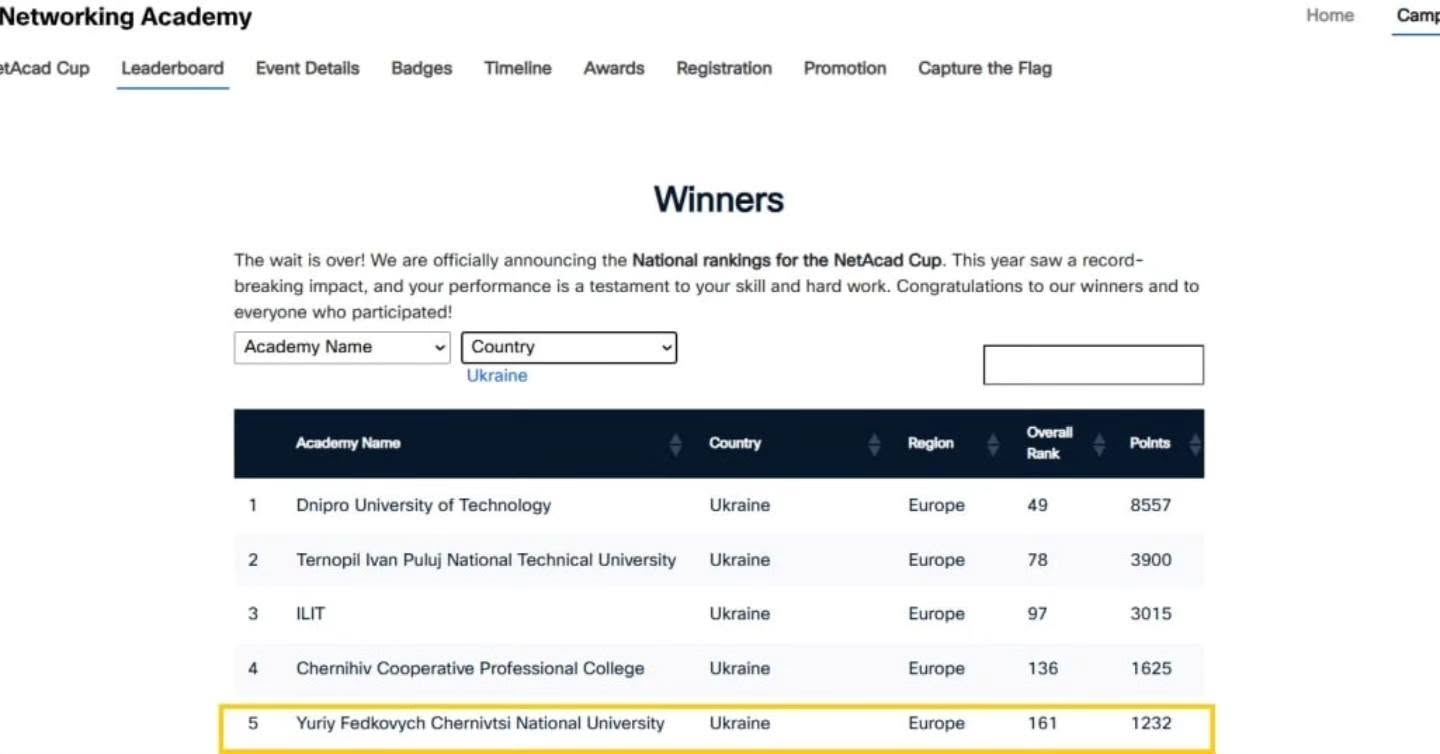Viewport: 1440px width, 754px height.
Task: Click points value 3900
Action: click(x=1150, y=560)
